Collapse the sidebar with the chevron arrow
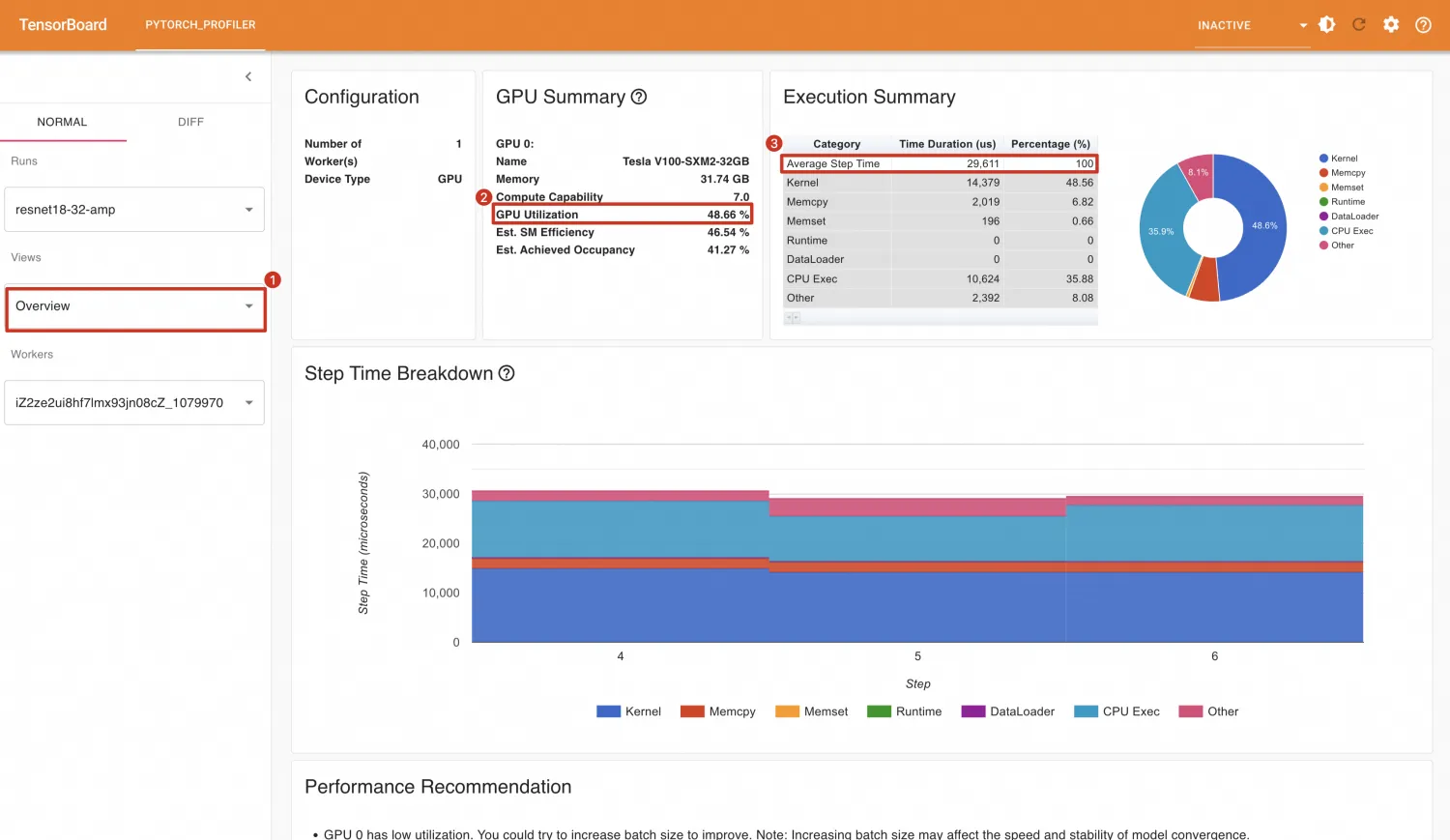The width and height of the screenshot is (1450, 840). coord(248,76)
